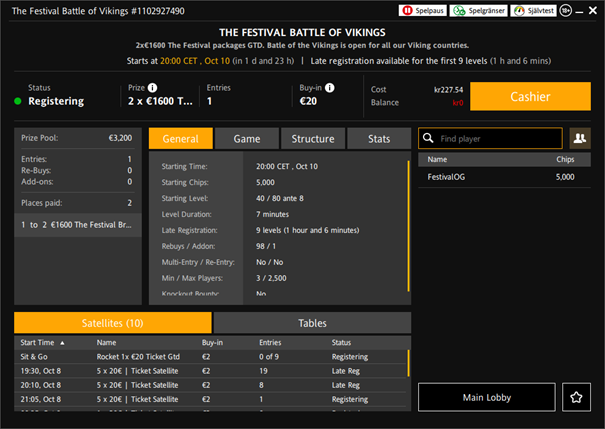Switch to the General tab

tap(180, 139)
